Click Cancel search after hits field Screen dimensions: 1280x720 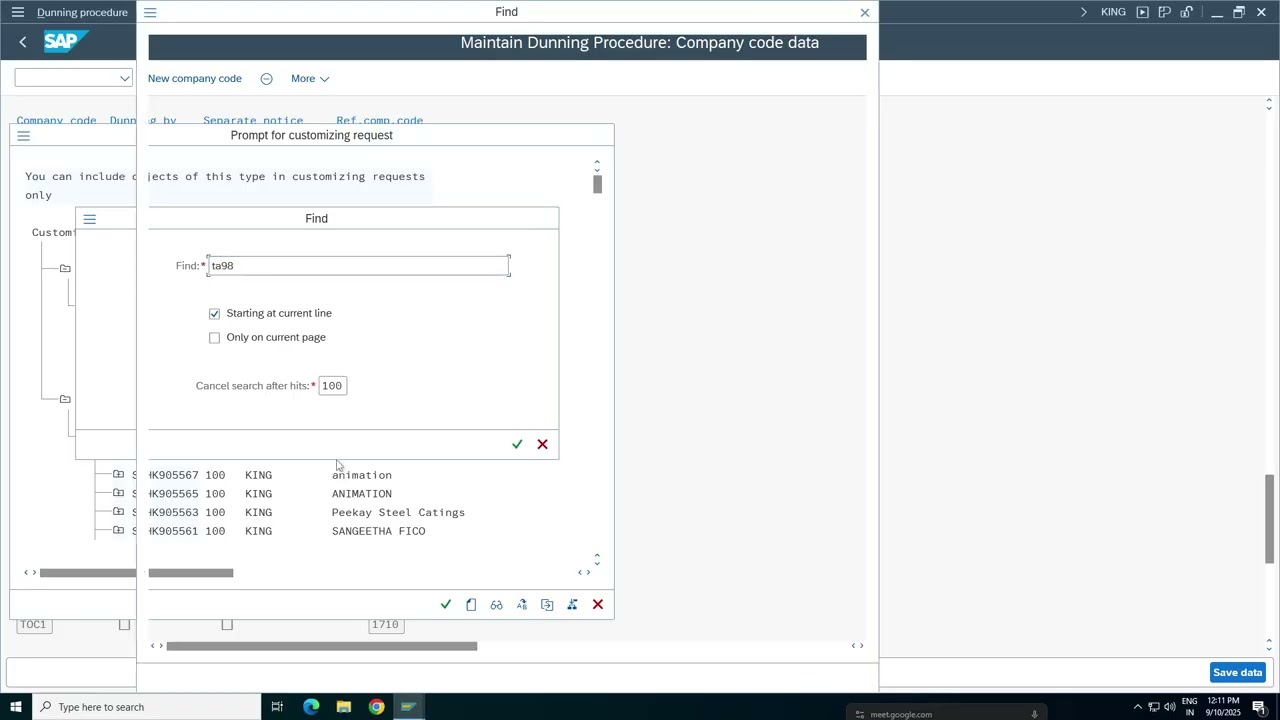coord(333,386)
